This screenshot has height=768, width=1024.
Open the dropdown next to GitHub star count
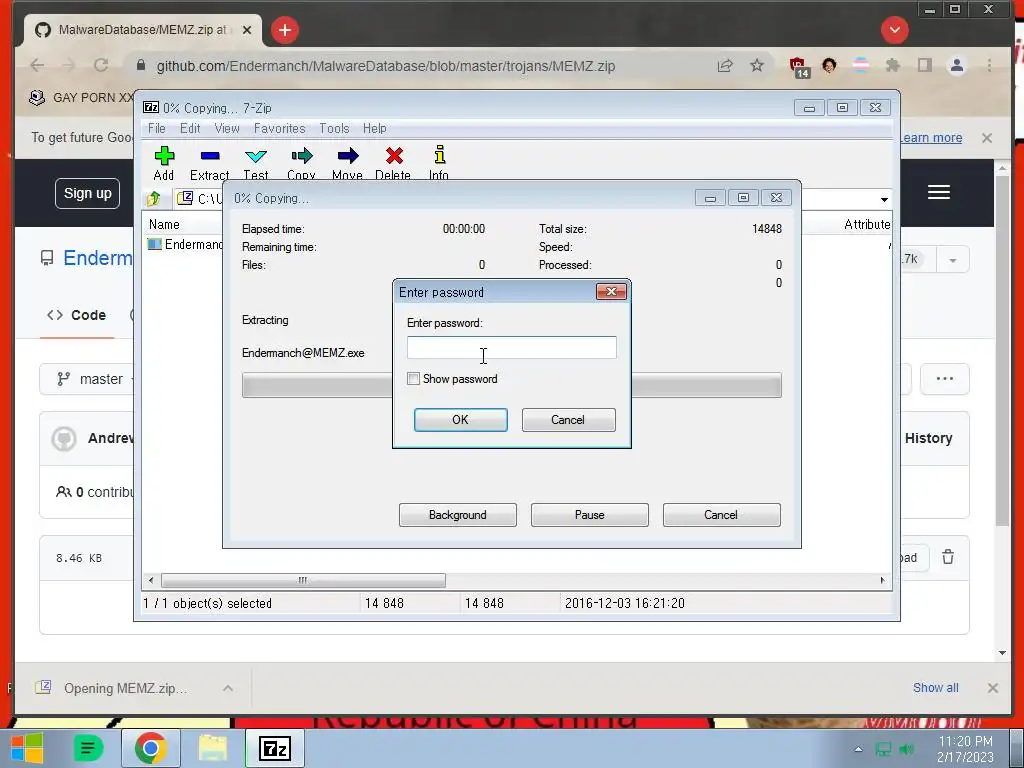(x=953, y=260)
